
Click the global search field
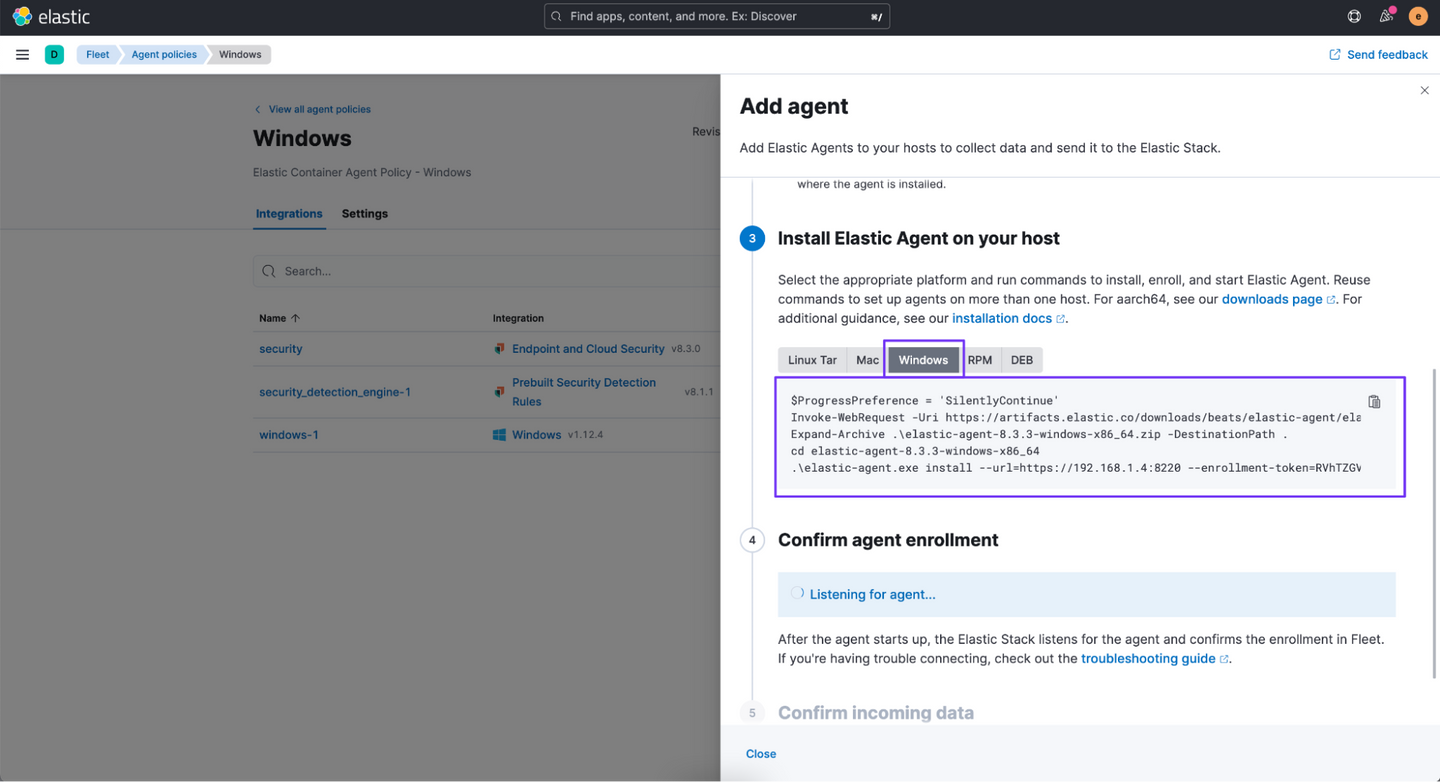(x=716, y=16)
